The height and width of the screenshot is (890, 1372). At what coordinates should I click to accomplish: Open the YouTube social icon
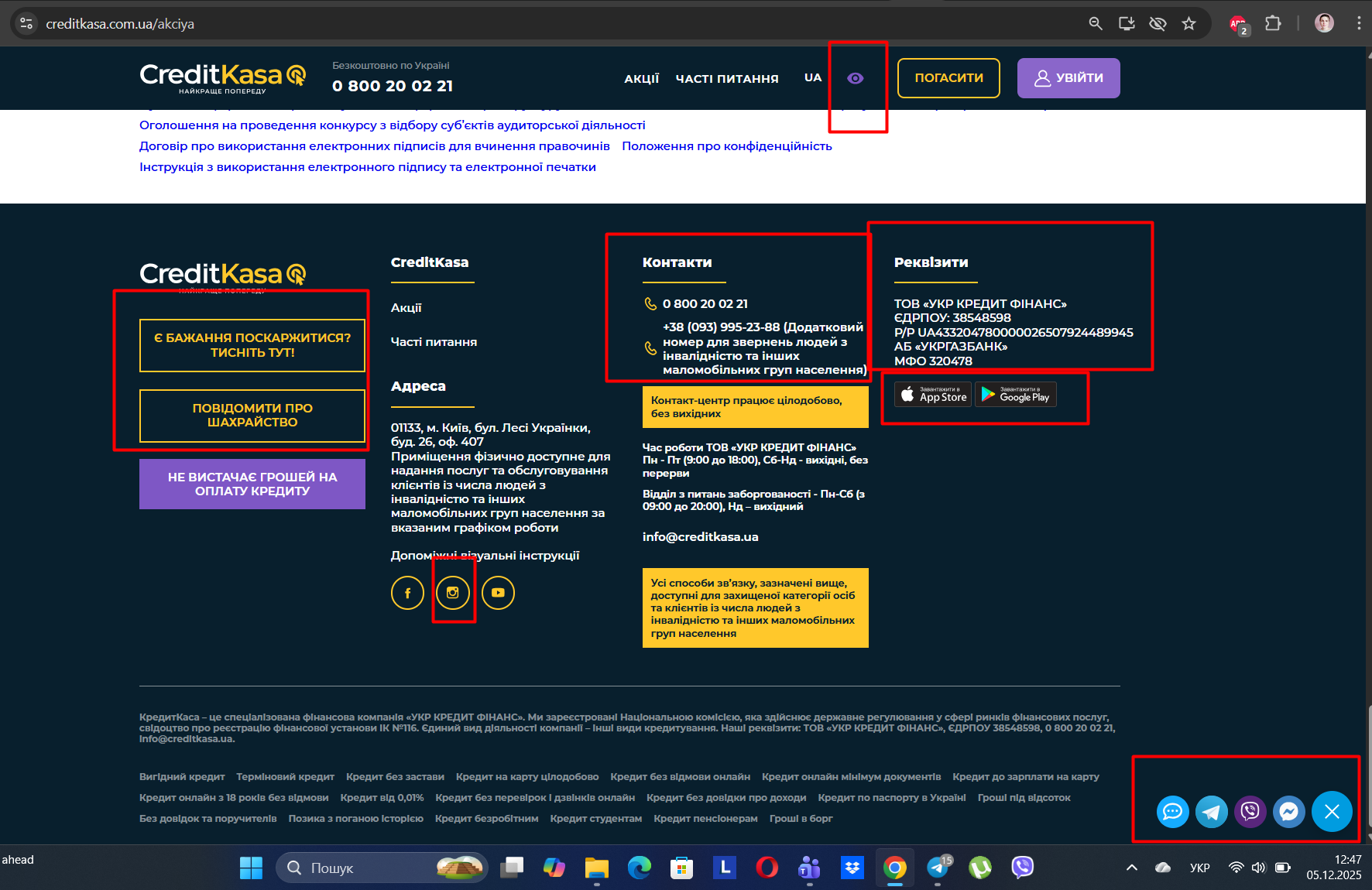[x=498, y=593]
